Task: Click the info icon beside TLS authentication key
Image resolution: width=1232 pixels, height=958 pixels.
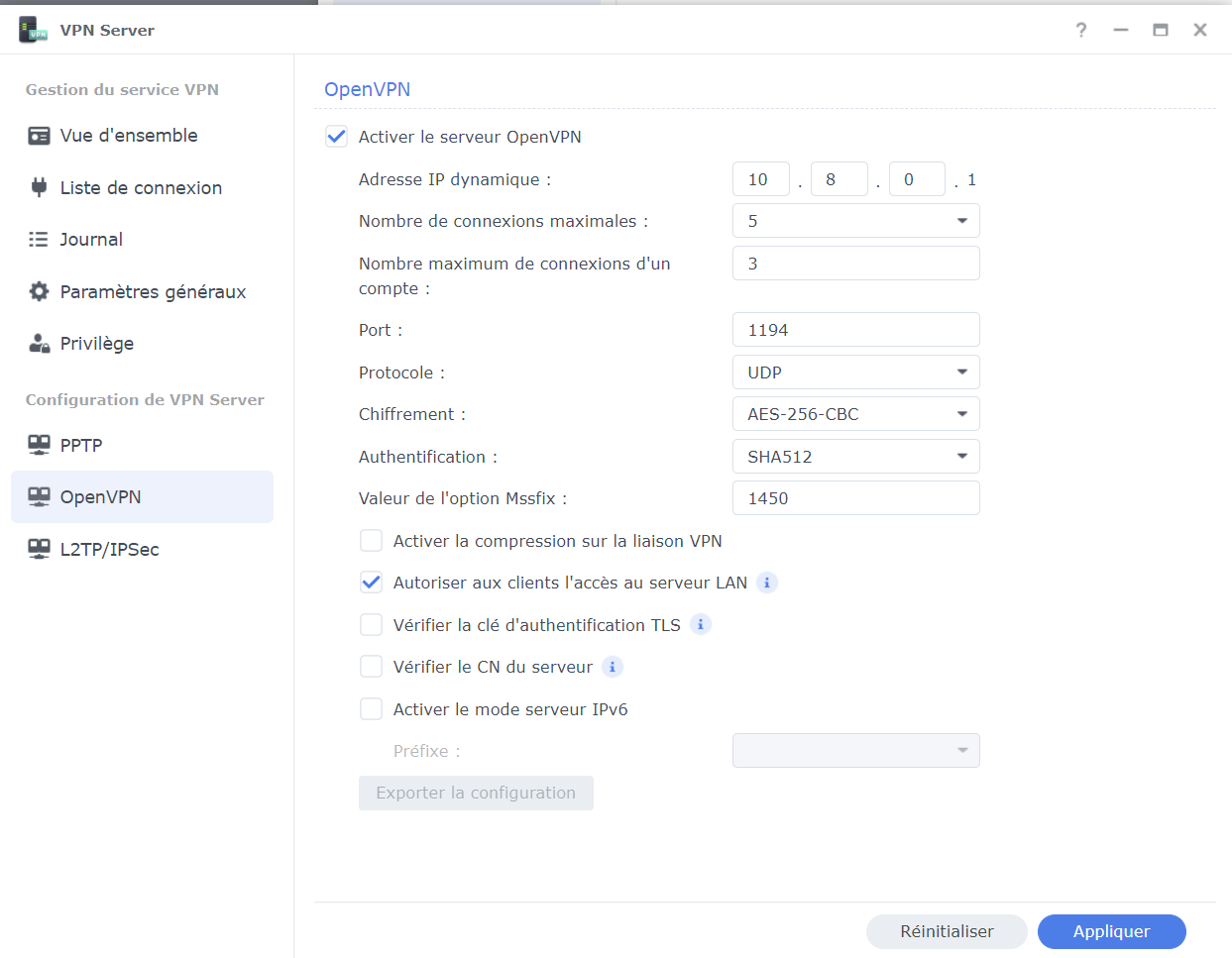Action: pyautogui.click(x=701, y=624)
